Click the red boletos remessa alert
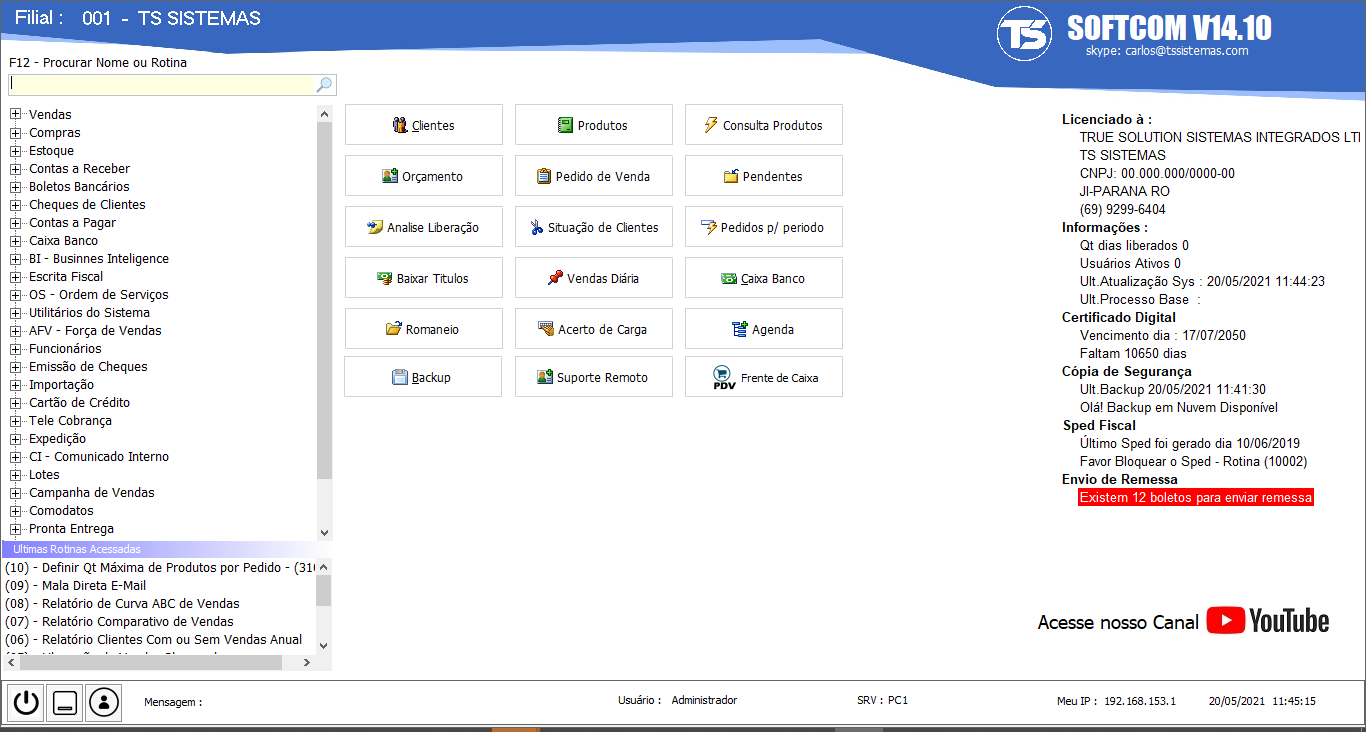Image resolution: width=1366 pixels, height=732 pixels. [x=1195, y=497]
